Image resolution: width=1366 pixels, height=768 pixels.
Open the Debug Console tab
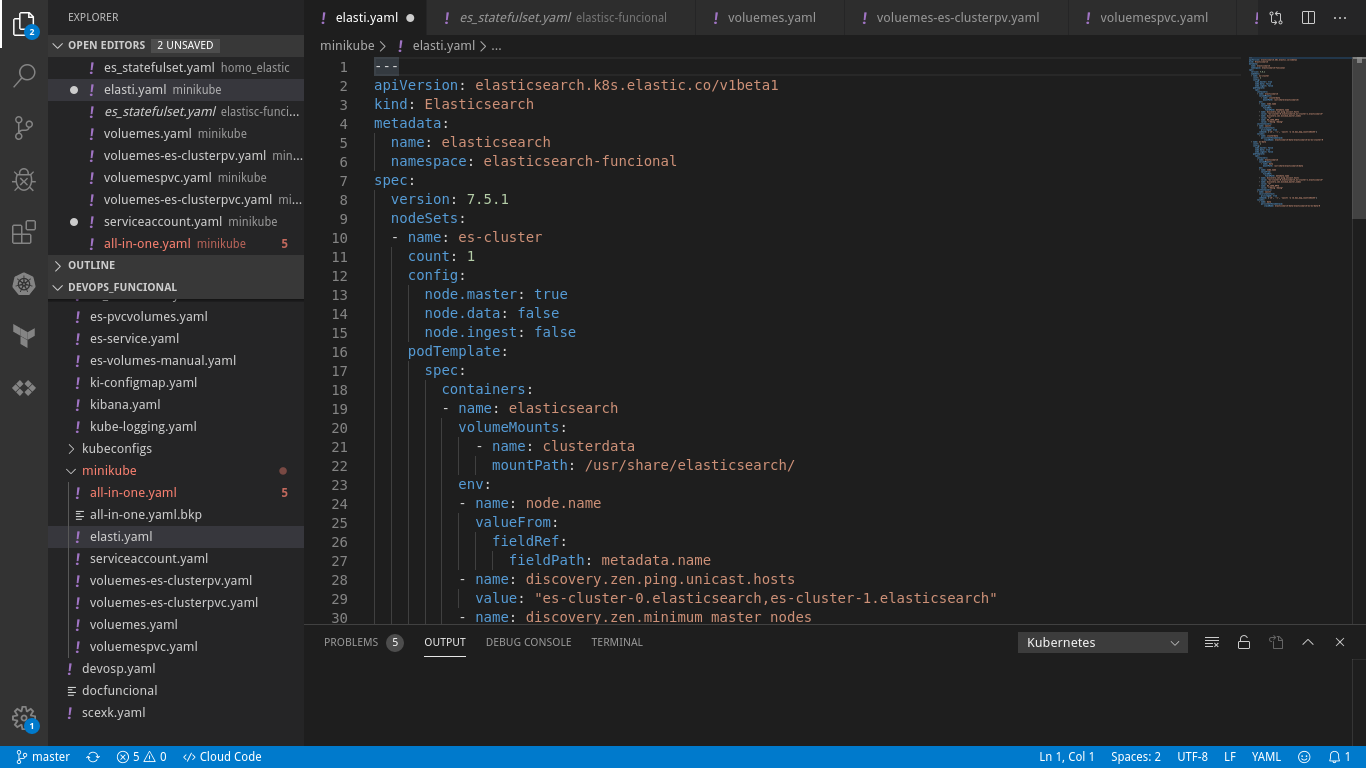pos(528,642)
